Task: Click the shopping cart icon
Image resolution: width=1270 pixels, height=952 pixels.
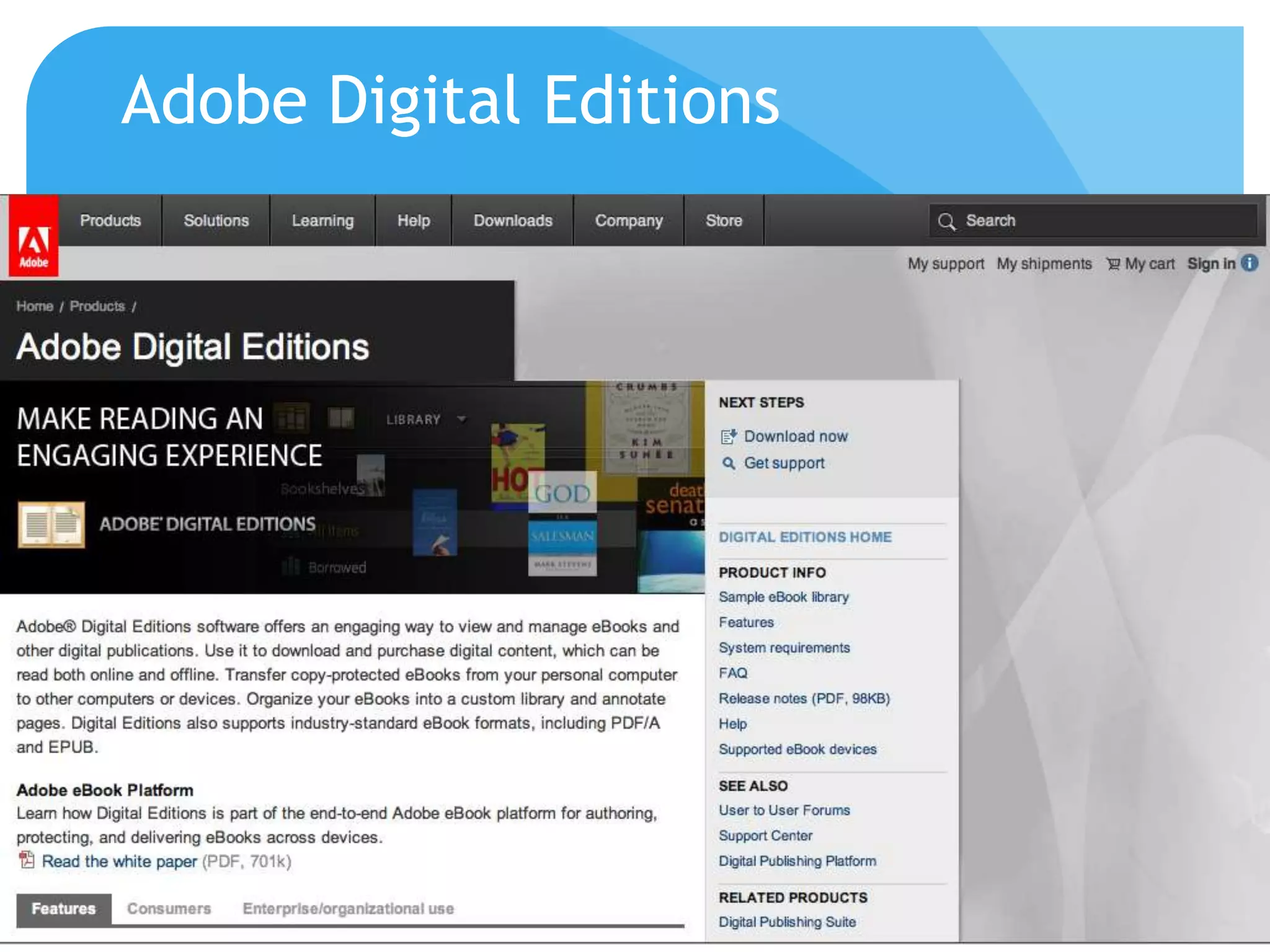Action: coord(1114,264)
